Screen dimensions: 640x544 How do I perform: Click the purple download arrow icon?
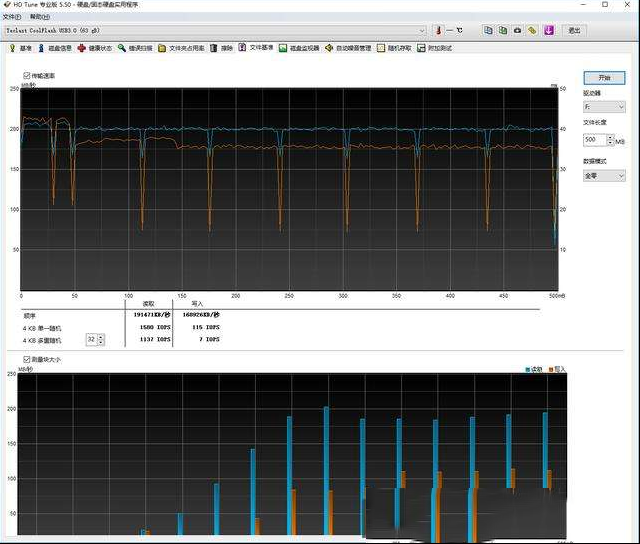point(549,30)
